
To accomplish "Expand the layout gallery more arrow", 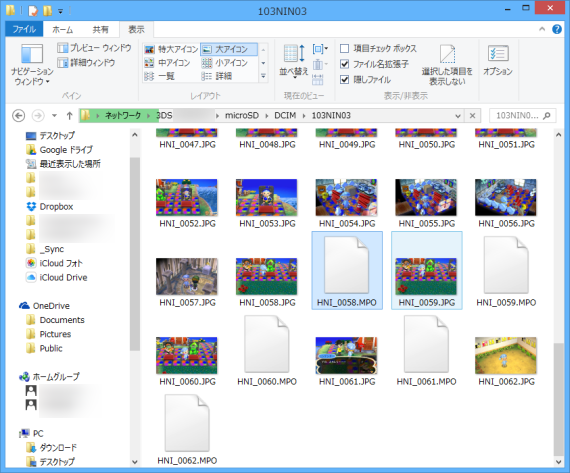I will (263, 76).
